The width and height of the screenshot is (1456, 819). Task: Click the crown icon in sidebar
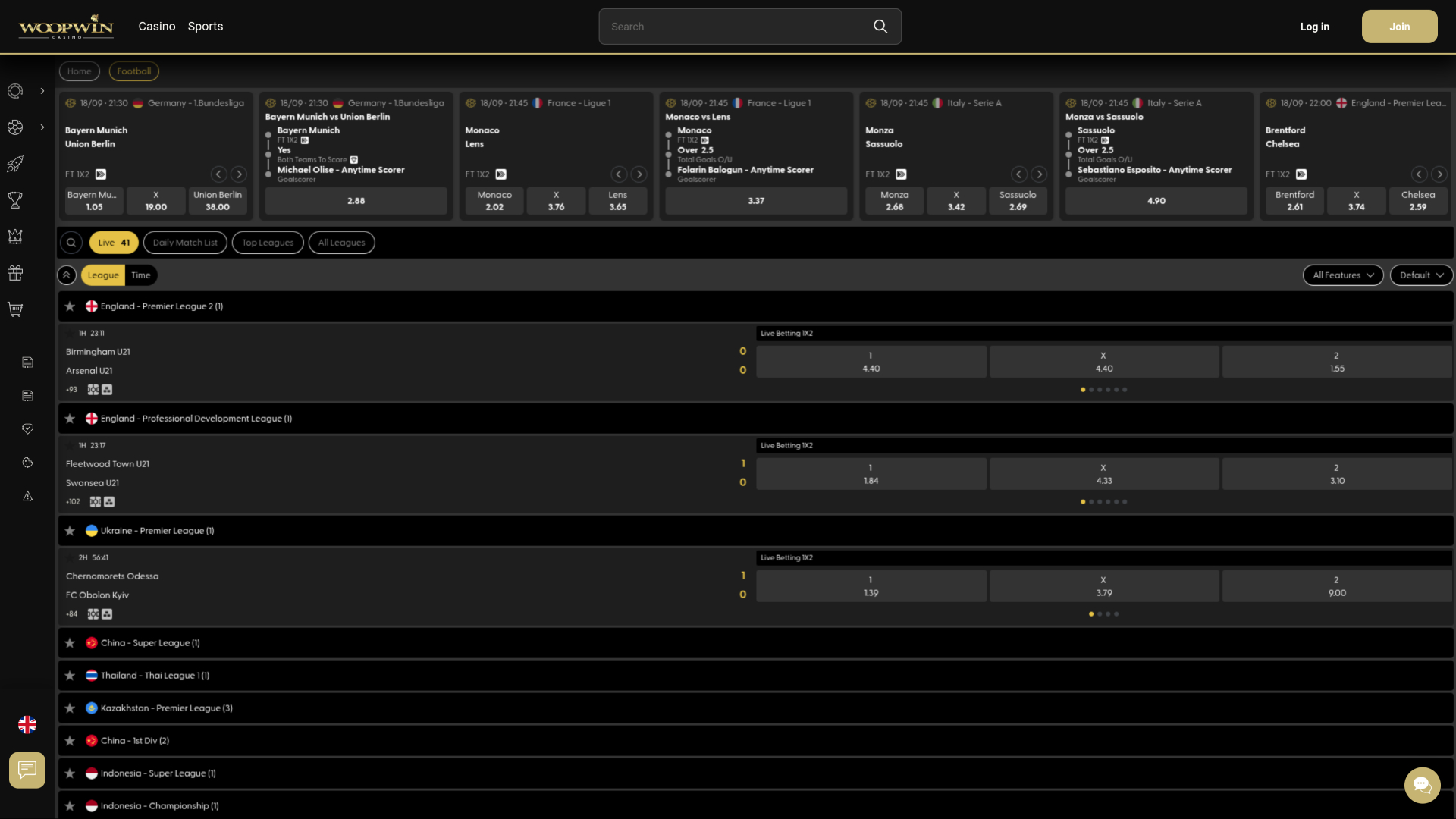tap(15, 237)
